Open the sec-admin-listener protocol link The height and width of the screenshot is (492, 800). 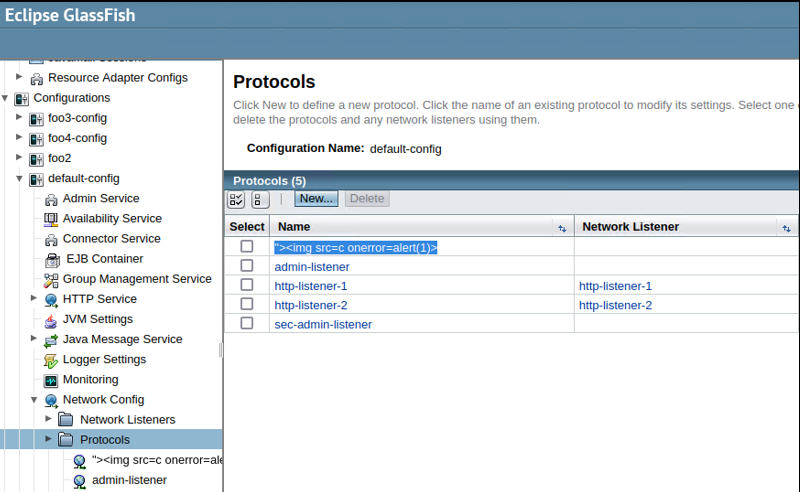(323, 325)
